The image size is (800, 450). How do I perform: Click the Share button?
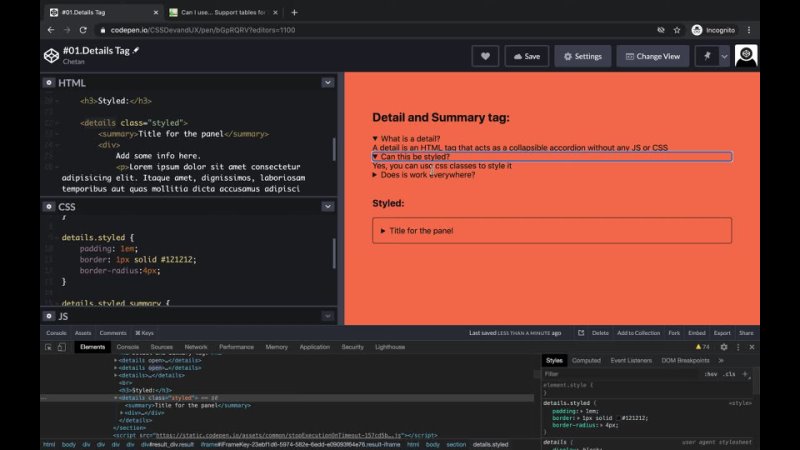click(x=746, y=333)
